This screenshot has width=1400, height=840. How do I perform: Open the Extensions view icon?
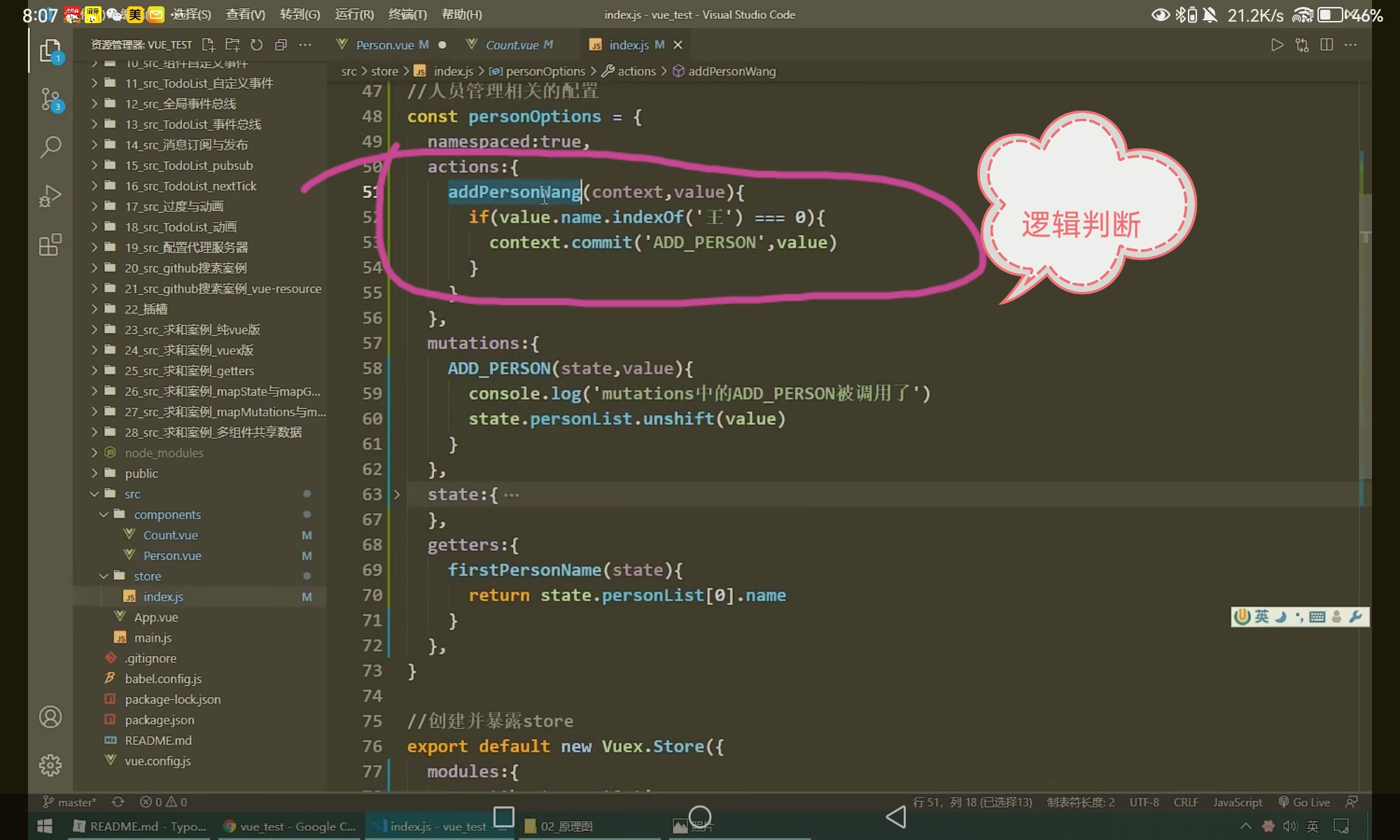click(50, 245)
